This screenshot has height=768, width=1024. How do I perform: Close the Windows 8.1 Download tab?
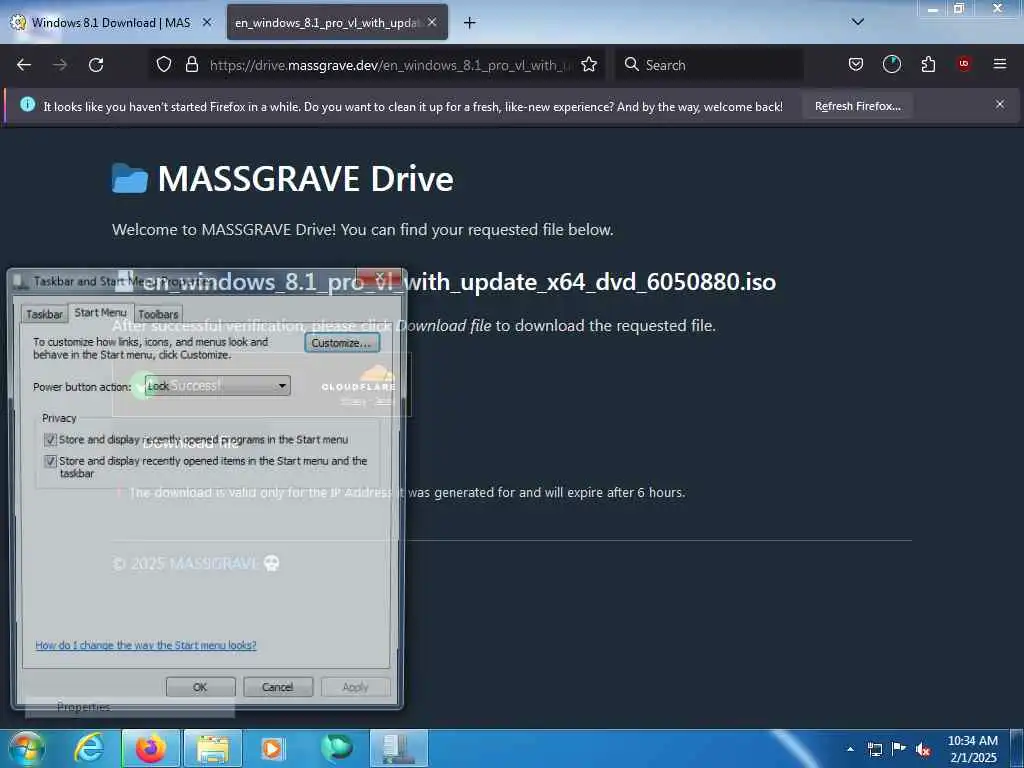pyautogui.click(x=207, y=22)
